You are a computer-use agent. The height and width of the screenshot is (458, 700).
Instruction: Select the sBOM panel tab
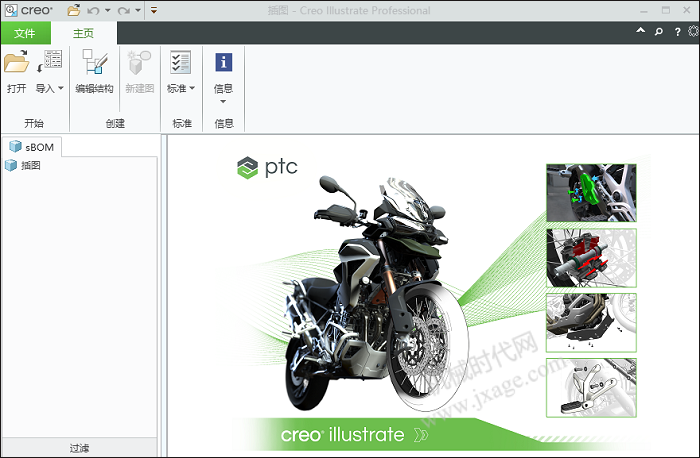pos(32,147)
